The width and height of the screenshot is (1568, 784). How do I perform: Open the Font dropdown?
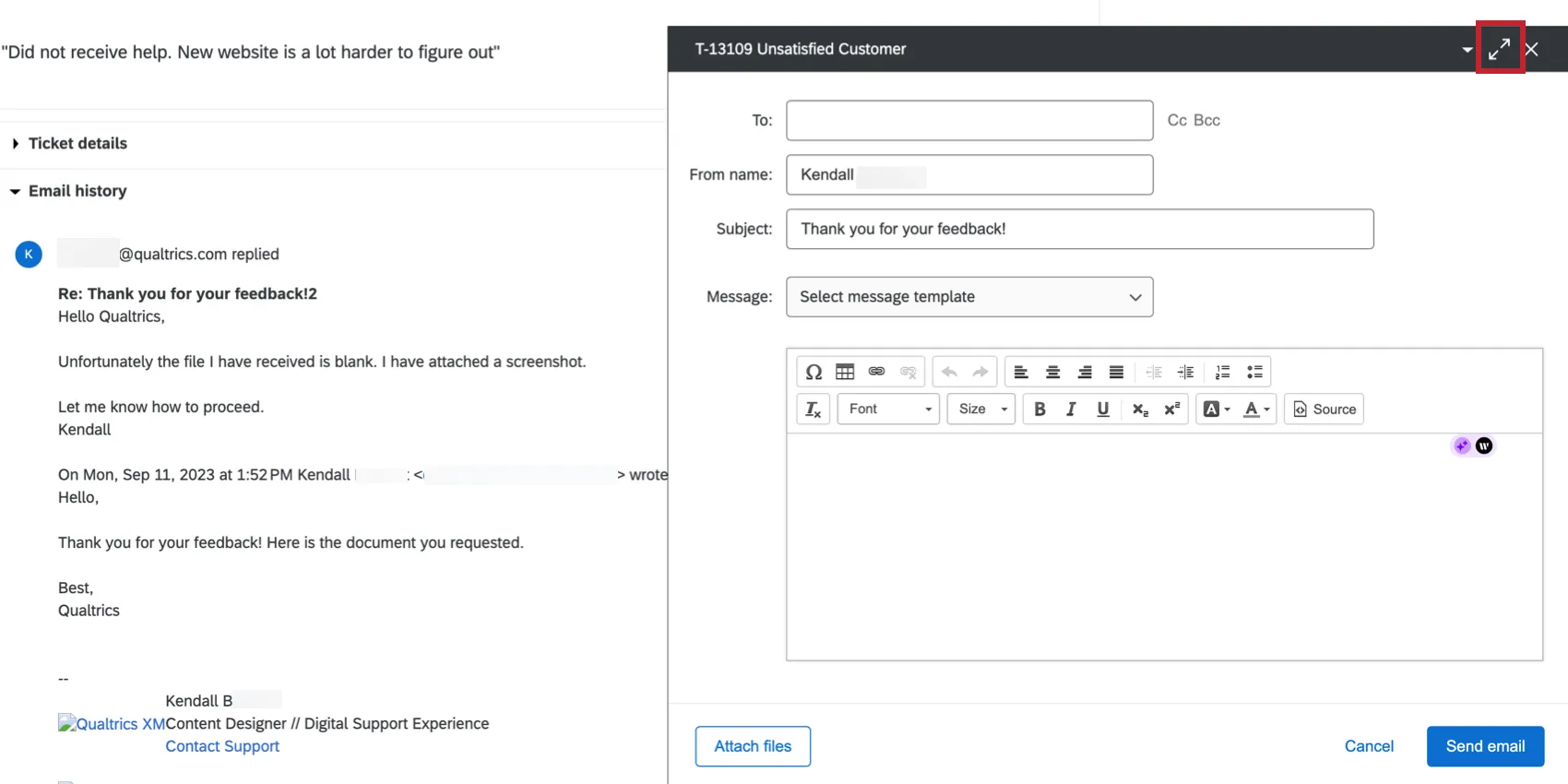pyautogui.click(x=888, y=410)
